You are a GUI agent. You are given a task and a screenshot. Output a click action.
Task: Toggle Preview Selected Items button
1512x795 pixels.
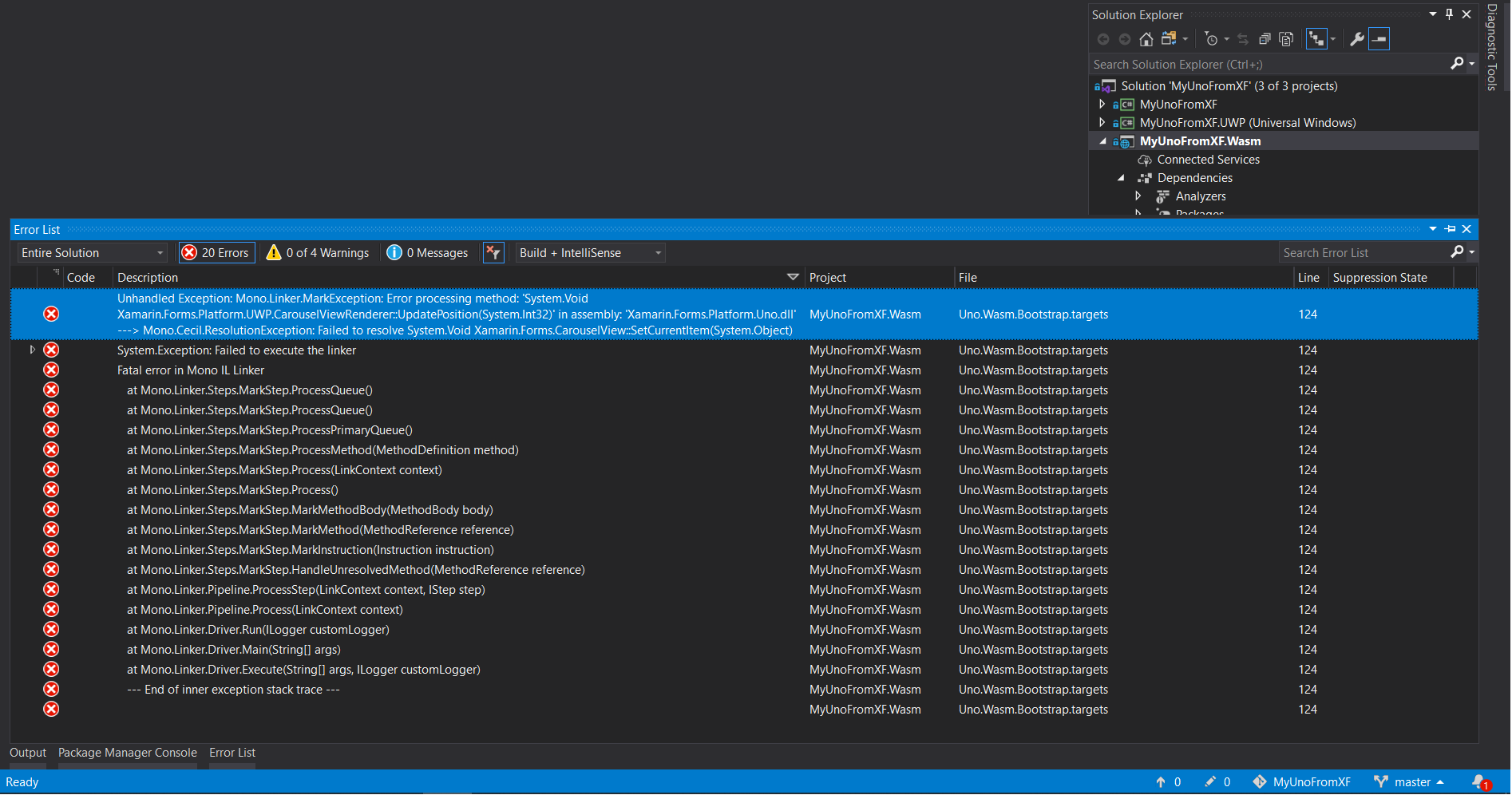click(x=1379, y=39)
